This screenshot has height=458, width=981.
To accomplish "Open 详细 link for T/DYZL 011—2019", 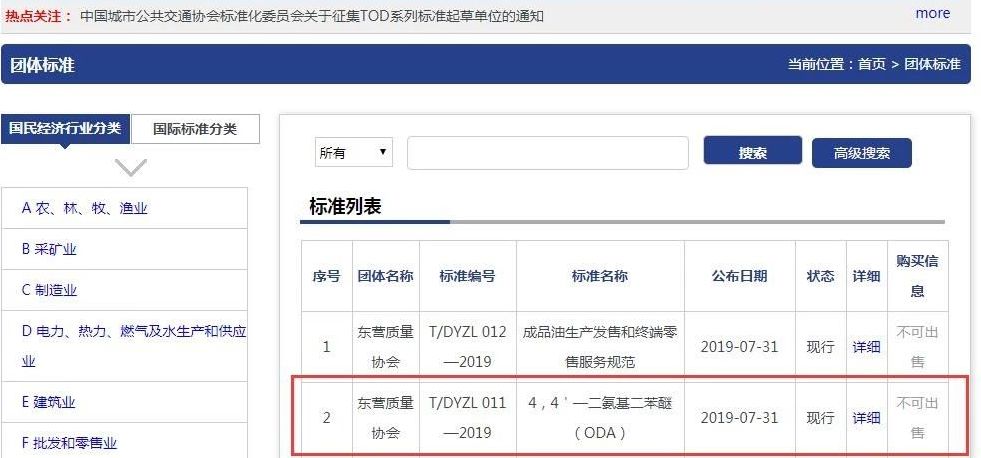I will tap(866, 418).
